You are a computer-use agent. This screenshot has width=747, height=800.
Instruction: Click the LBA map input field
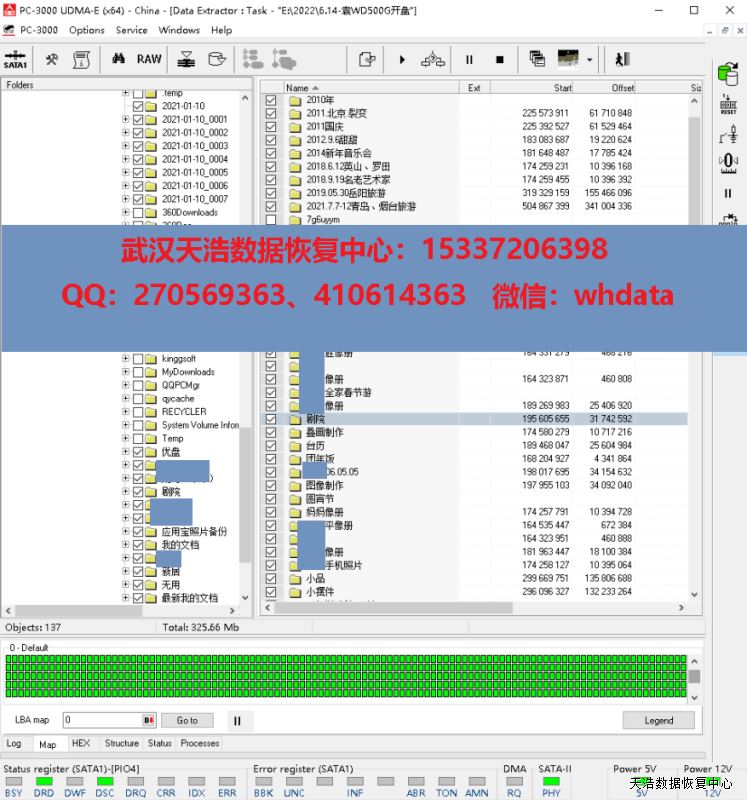click(x=102, y=720)
